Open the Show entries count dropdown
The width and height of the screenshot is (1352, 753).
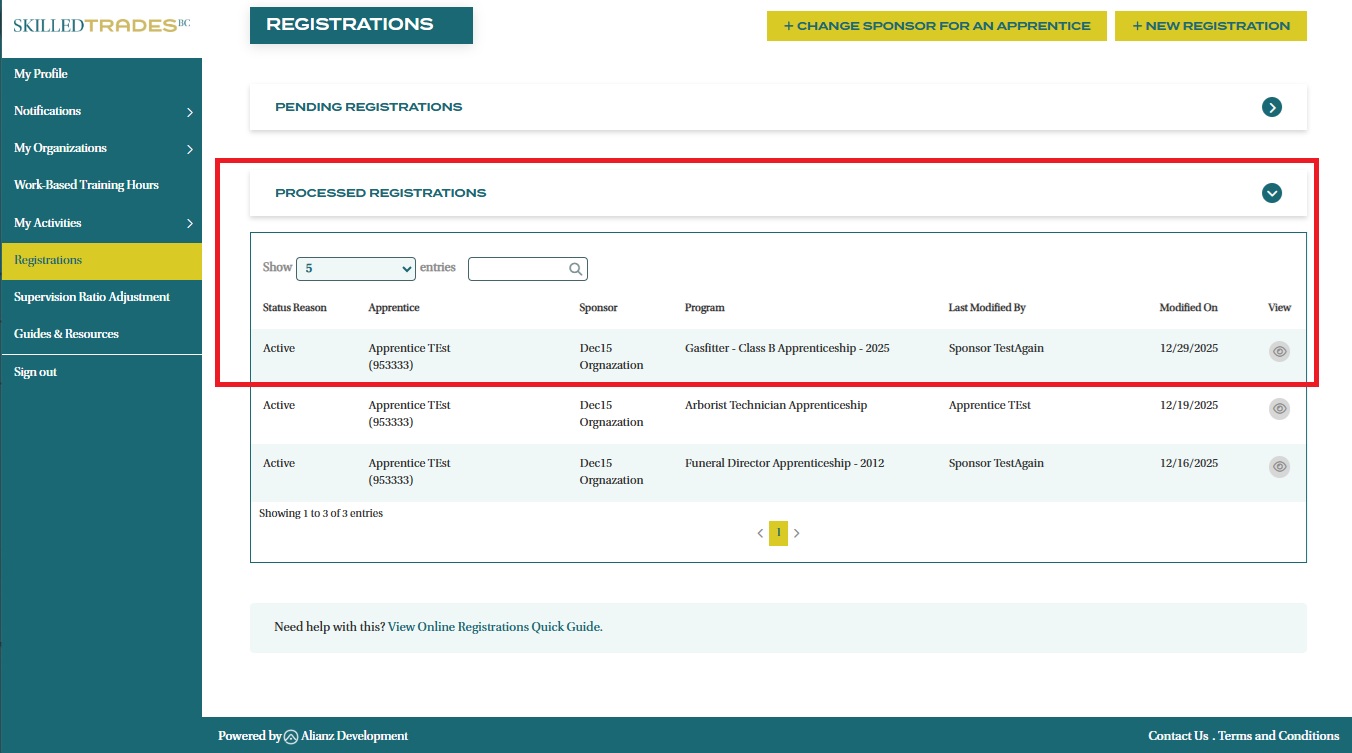tap(356, 268)
